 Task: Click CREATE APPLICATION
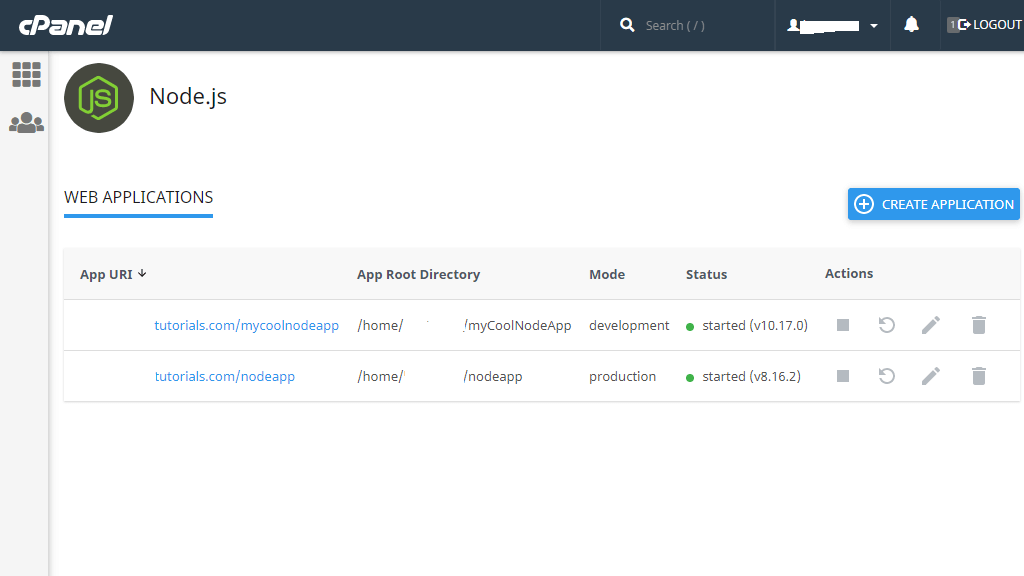[933, 204]
